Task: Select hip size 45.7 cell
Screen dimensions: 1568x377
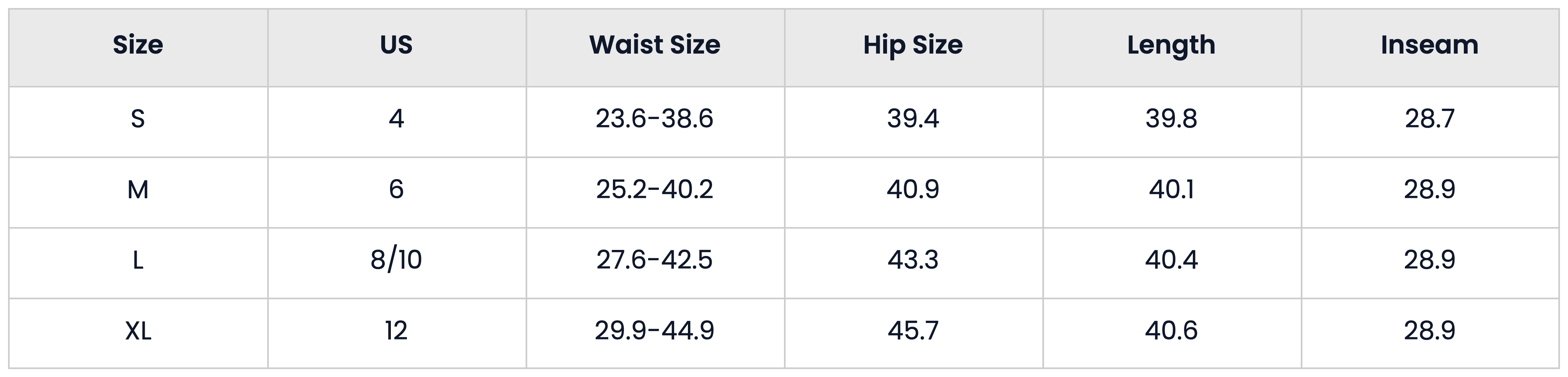Action: point(914,333)
